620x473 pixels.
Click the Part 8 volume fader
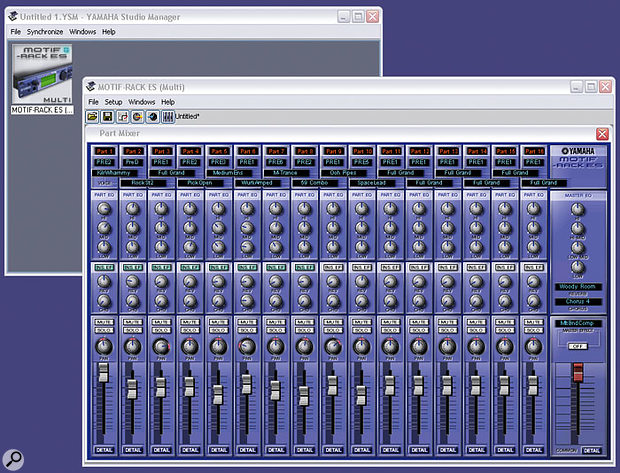(304, 396)
